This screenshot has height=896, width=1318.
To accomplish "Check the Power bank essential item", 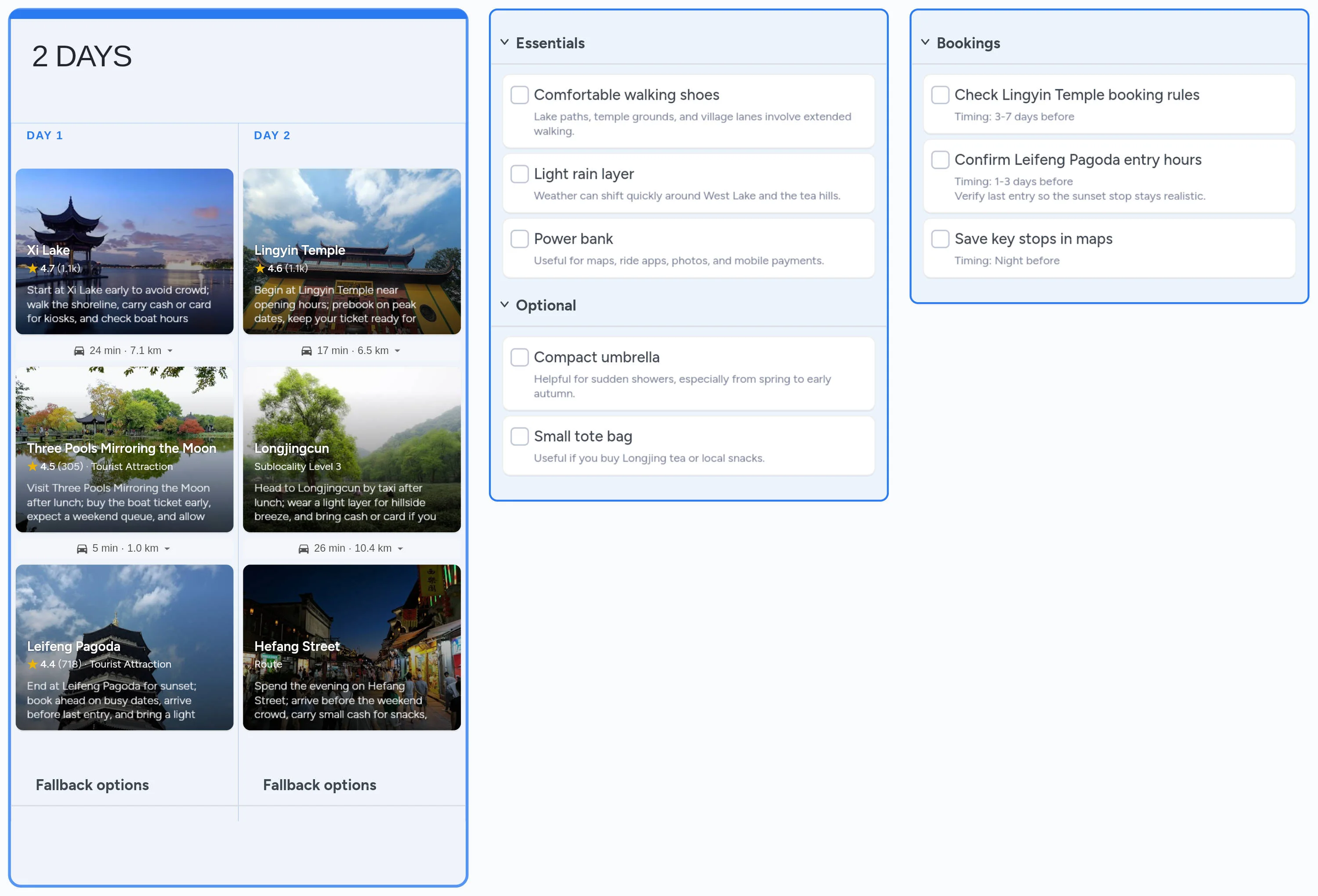I will tap(519, 239).
